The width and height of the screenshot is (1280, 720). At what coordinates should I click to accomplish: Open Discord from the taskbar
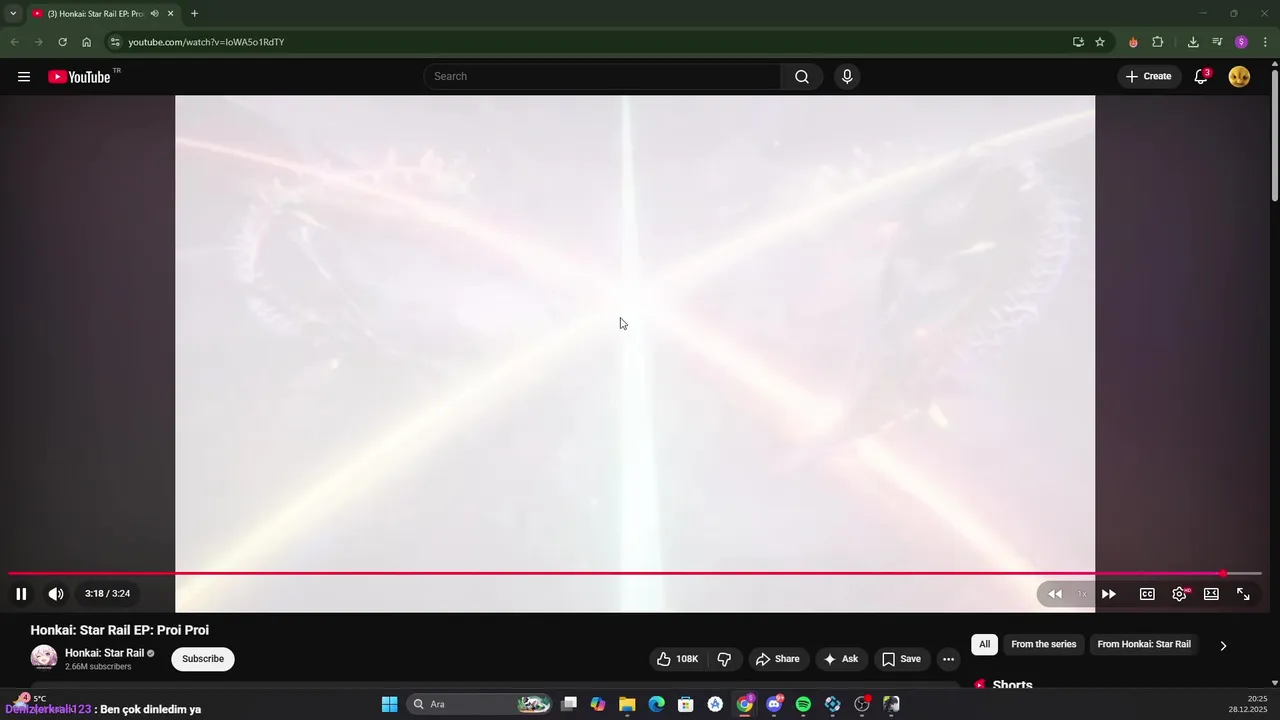[774, 704]
